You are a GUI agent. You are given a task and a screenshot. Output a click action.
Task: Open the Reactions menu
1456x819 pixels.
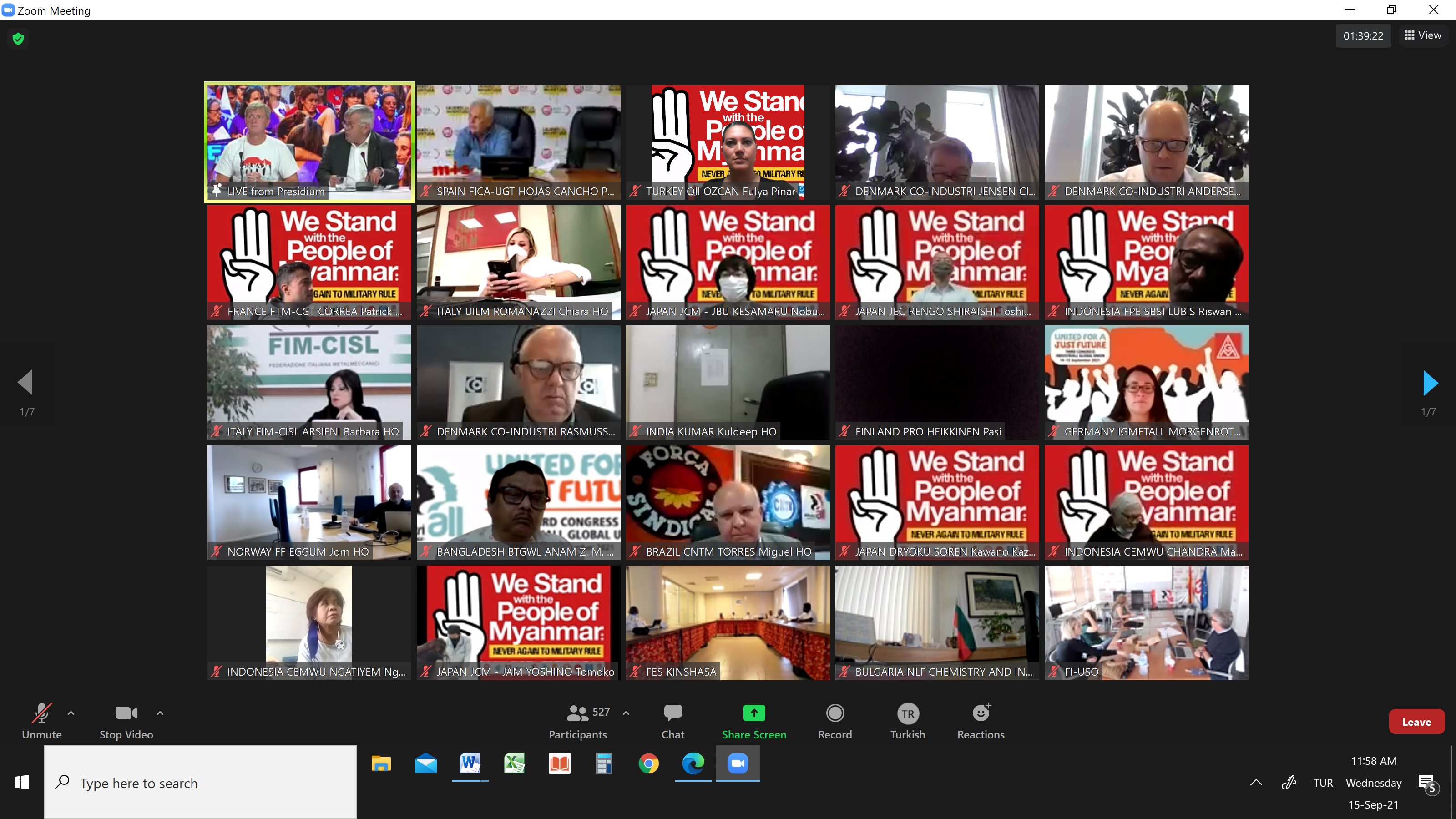pos(981,722)
